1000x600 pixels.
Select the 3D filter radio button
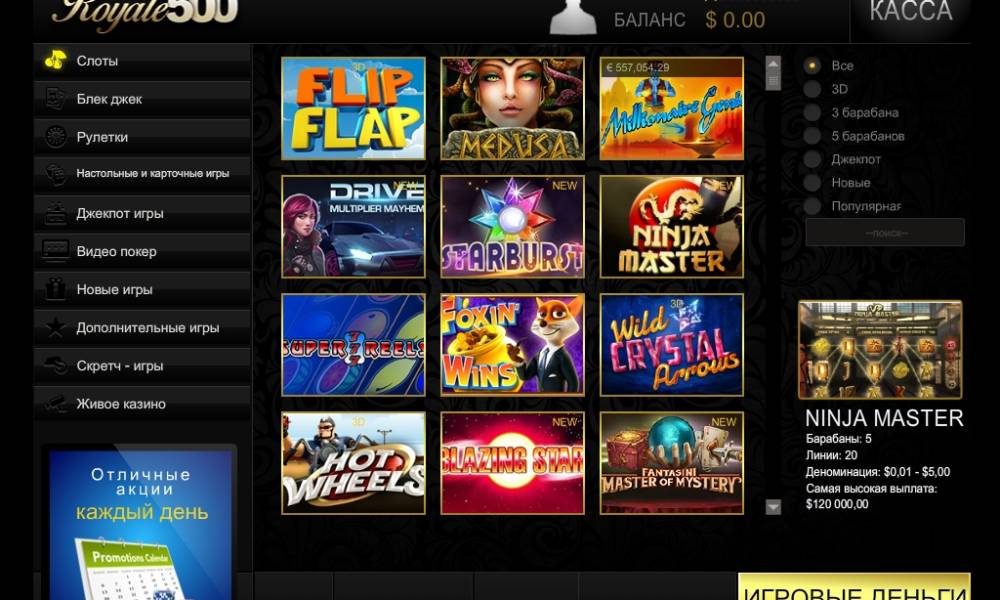tap(812, 89)
